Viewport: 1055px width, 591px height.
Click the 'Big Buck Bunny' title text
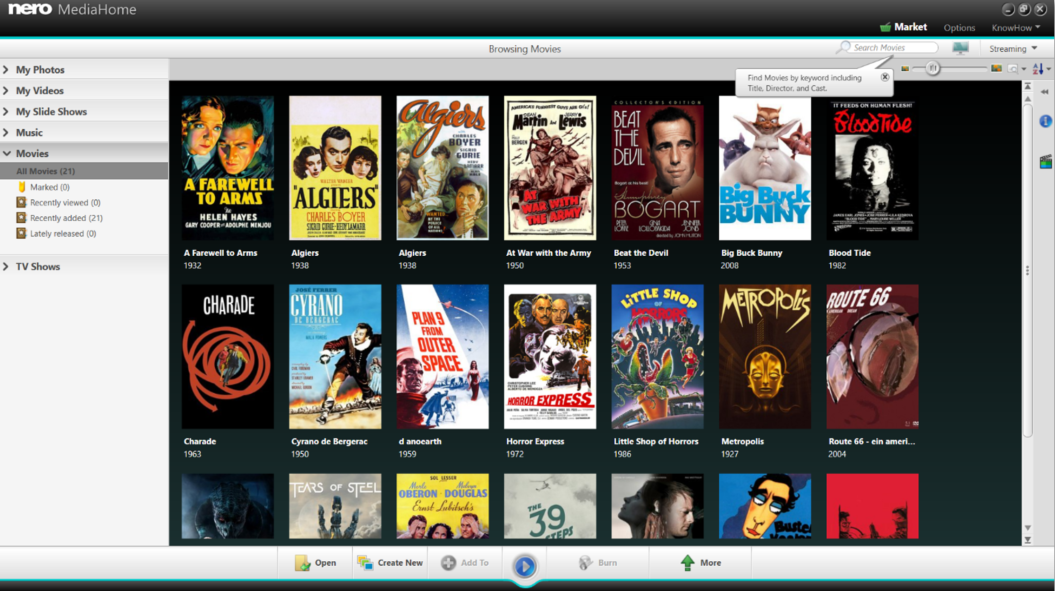coord(752,253)
